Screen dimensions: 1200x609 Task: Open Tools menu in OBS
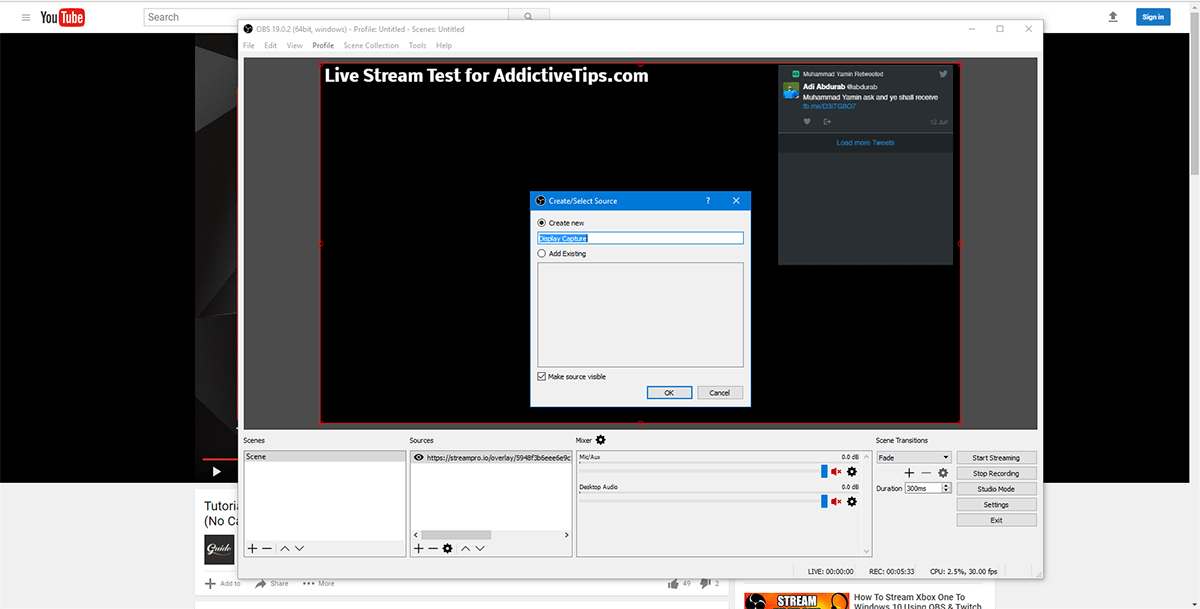click(417, 45)
